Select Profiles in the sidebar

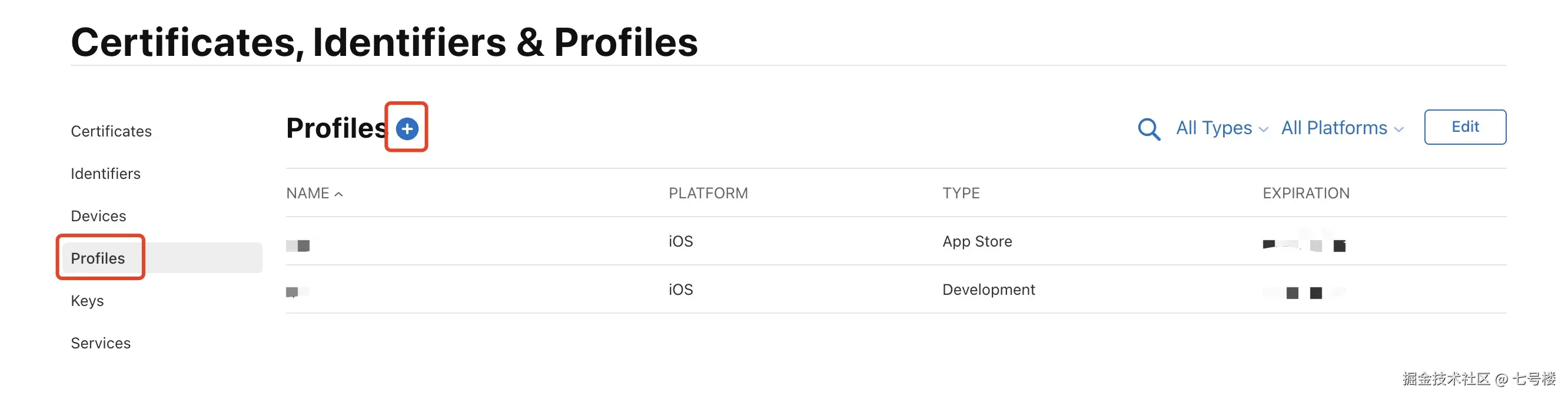click(98, 258)
